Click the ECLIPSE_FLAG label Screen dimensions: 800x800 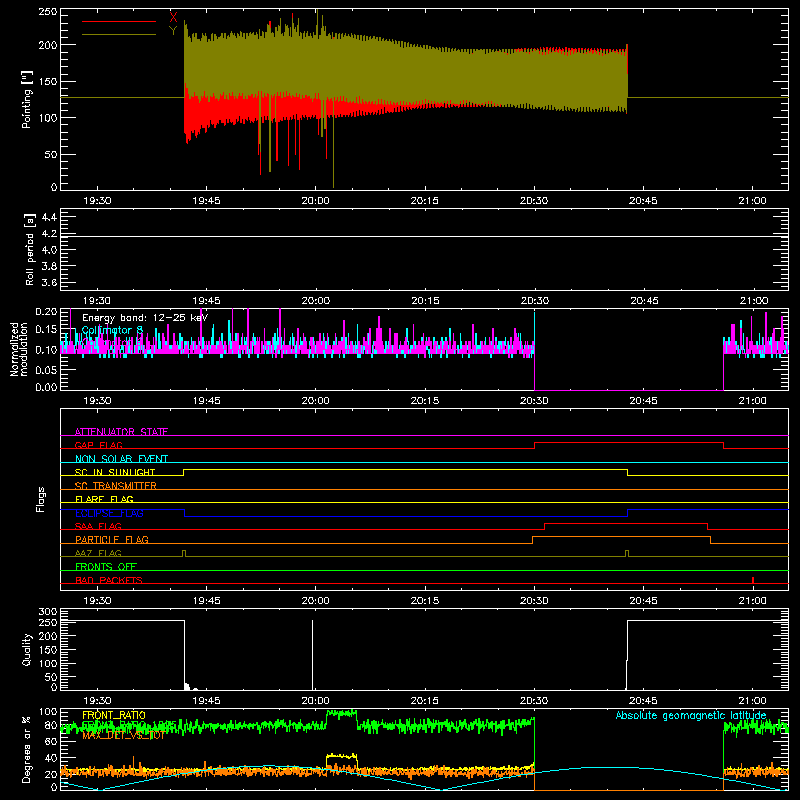[x=109, y=513]
